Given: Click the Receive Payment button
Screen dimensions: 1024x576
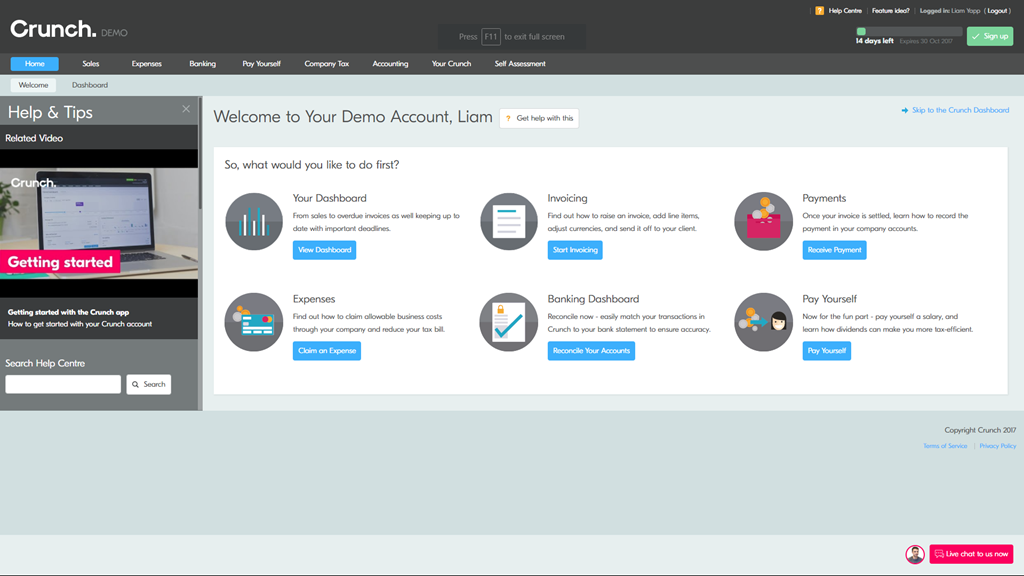Looking at the screenshot, I should tap(835, 249).
